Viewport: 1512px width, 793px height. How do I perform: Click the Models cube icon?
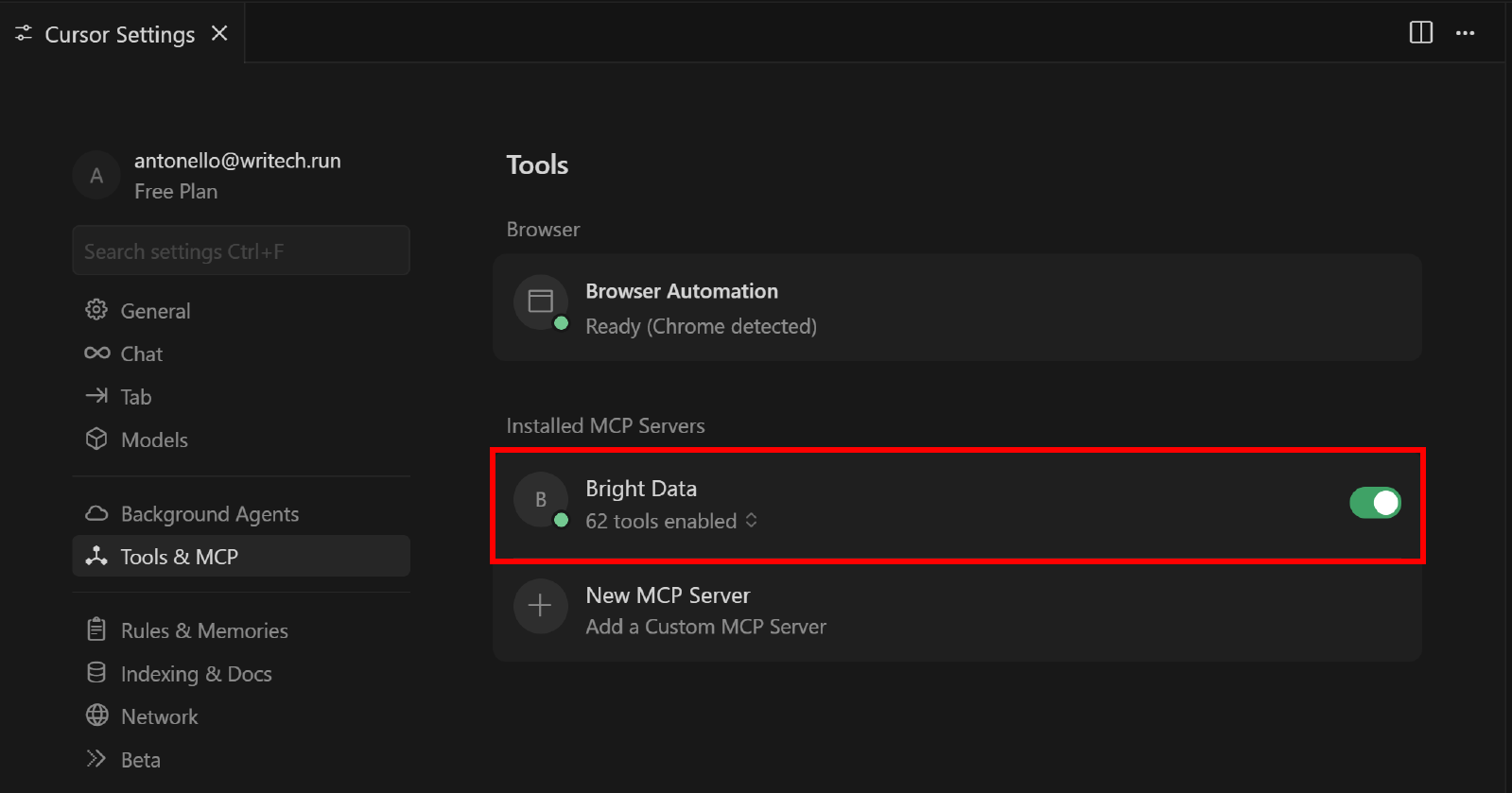96,440
